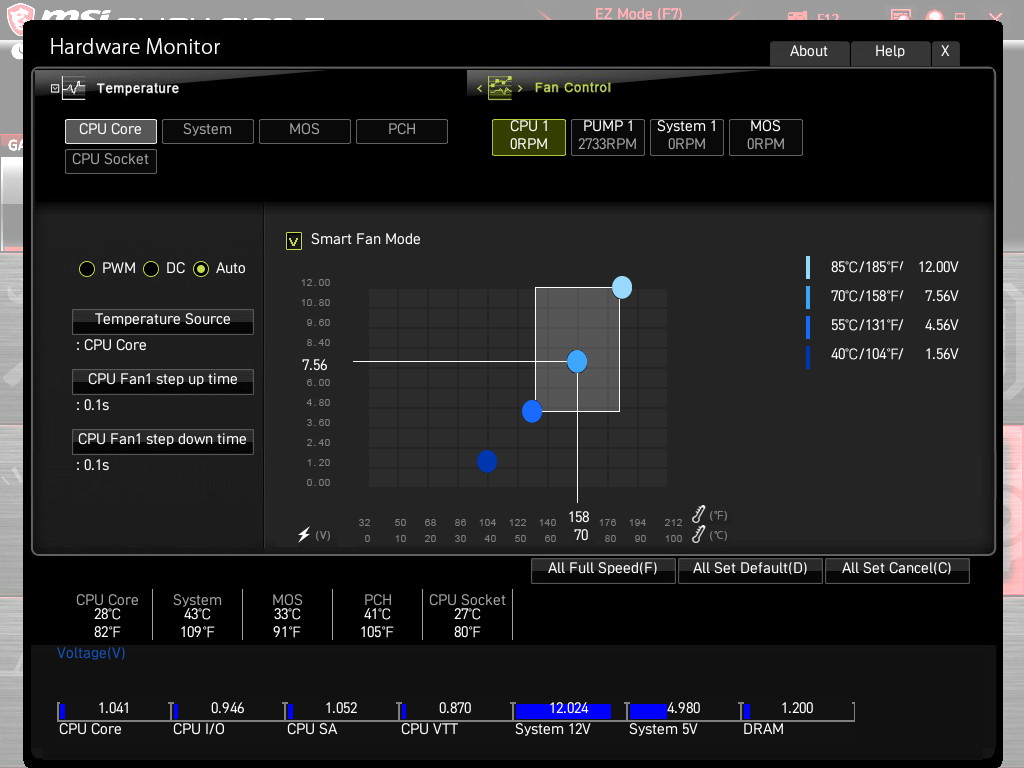Image resolution: width=1024 pixels, height=768 pixels.
Task: Switch to the PUMP 1 fan tab
Action: click(607, 136)
